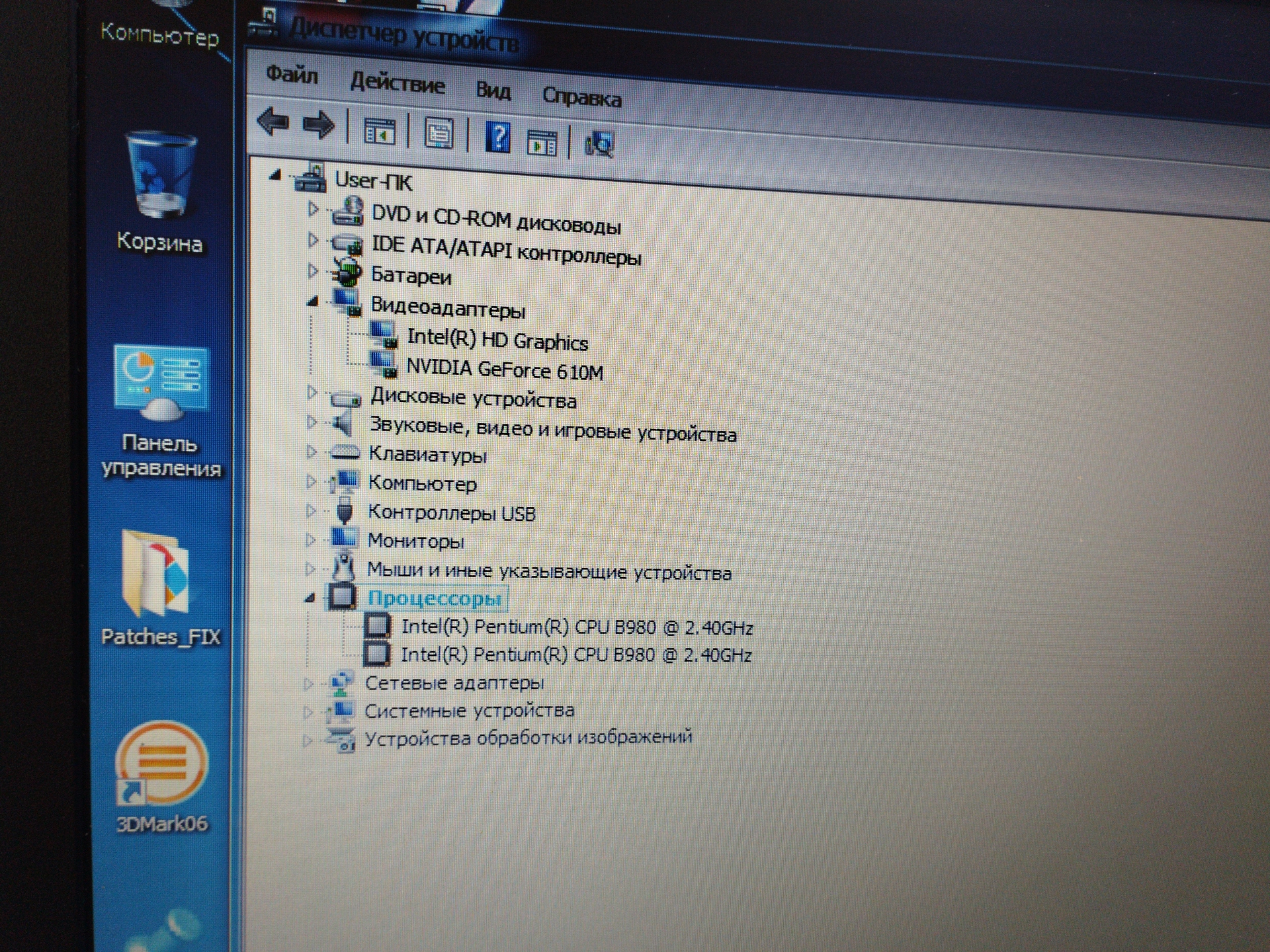Select Системные устройства category label

469,711
